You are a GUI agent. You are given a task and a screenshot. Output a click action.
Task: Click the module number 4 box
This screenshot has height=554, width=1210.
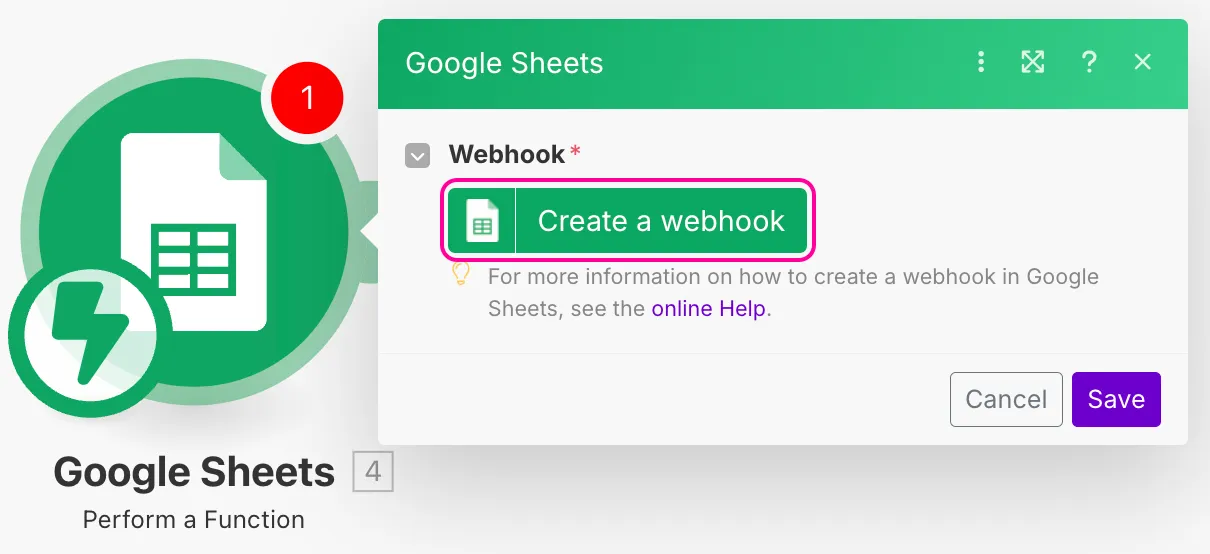click(x=373, y=471)
